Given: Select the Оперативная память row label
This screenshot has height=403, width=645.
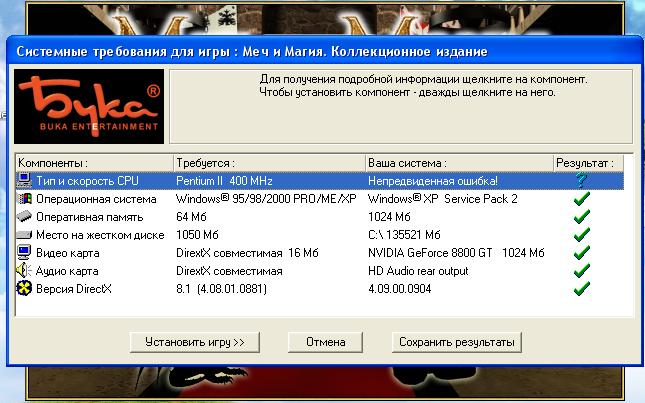Looking at the screenshot, I should pyautogui.click(x=90, y=217).
